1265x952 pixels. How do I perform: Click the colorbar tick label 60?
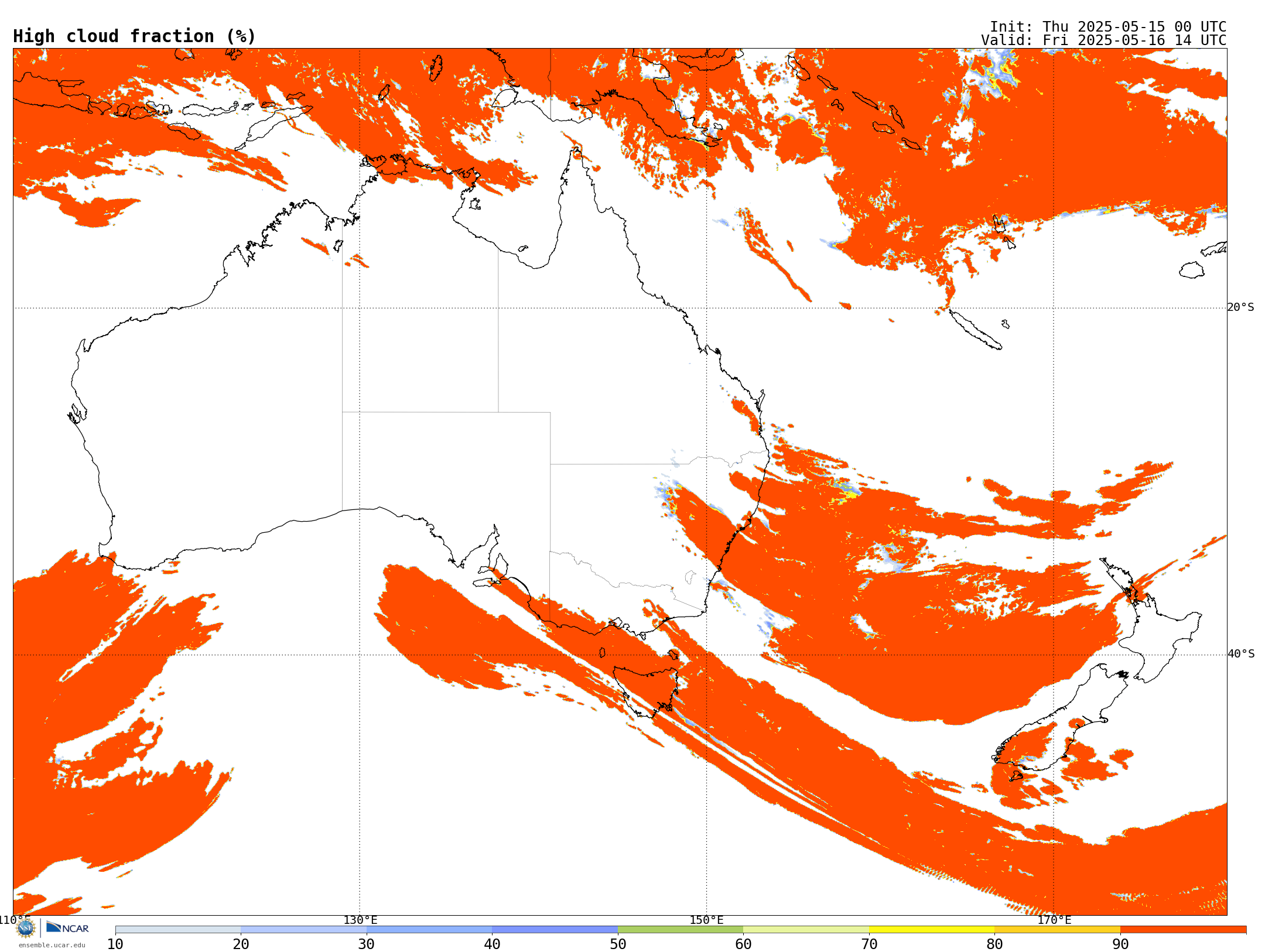(x=743, y=944)
